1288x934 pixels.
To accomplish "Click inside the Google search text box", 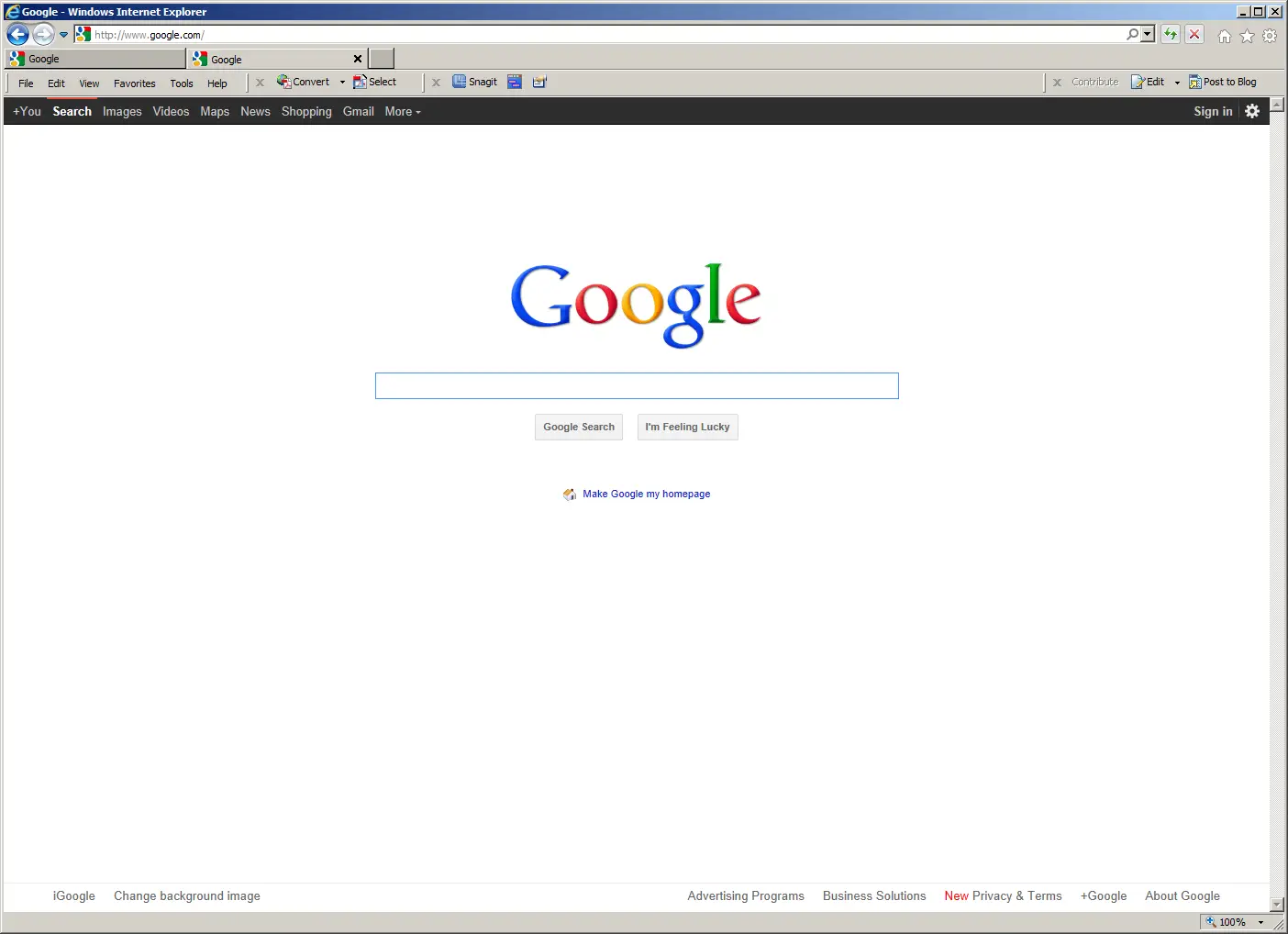I will 637,385.
